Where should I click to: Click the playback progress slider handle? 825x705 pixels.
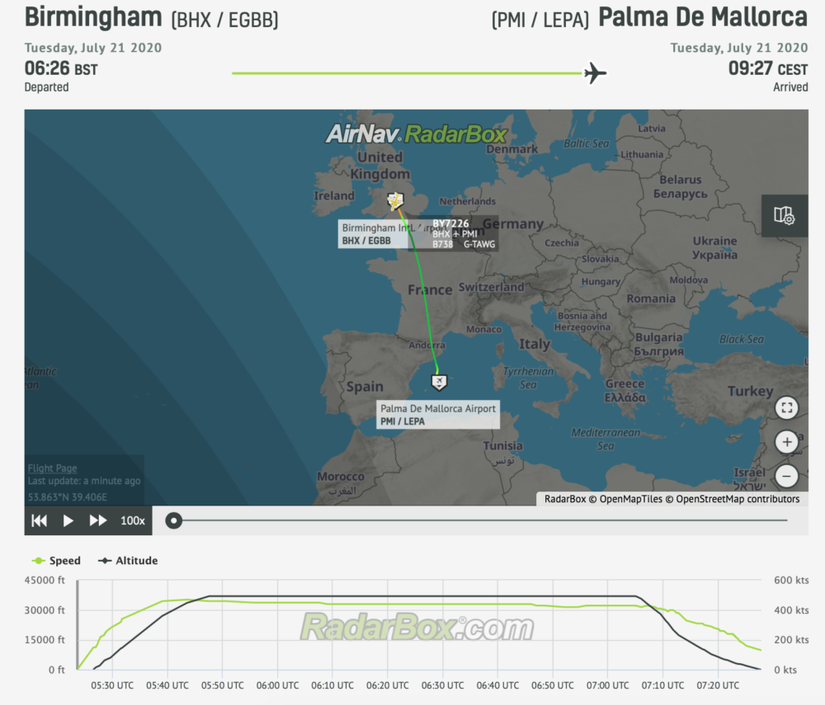tap(174, 521)
